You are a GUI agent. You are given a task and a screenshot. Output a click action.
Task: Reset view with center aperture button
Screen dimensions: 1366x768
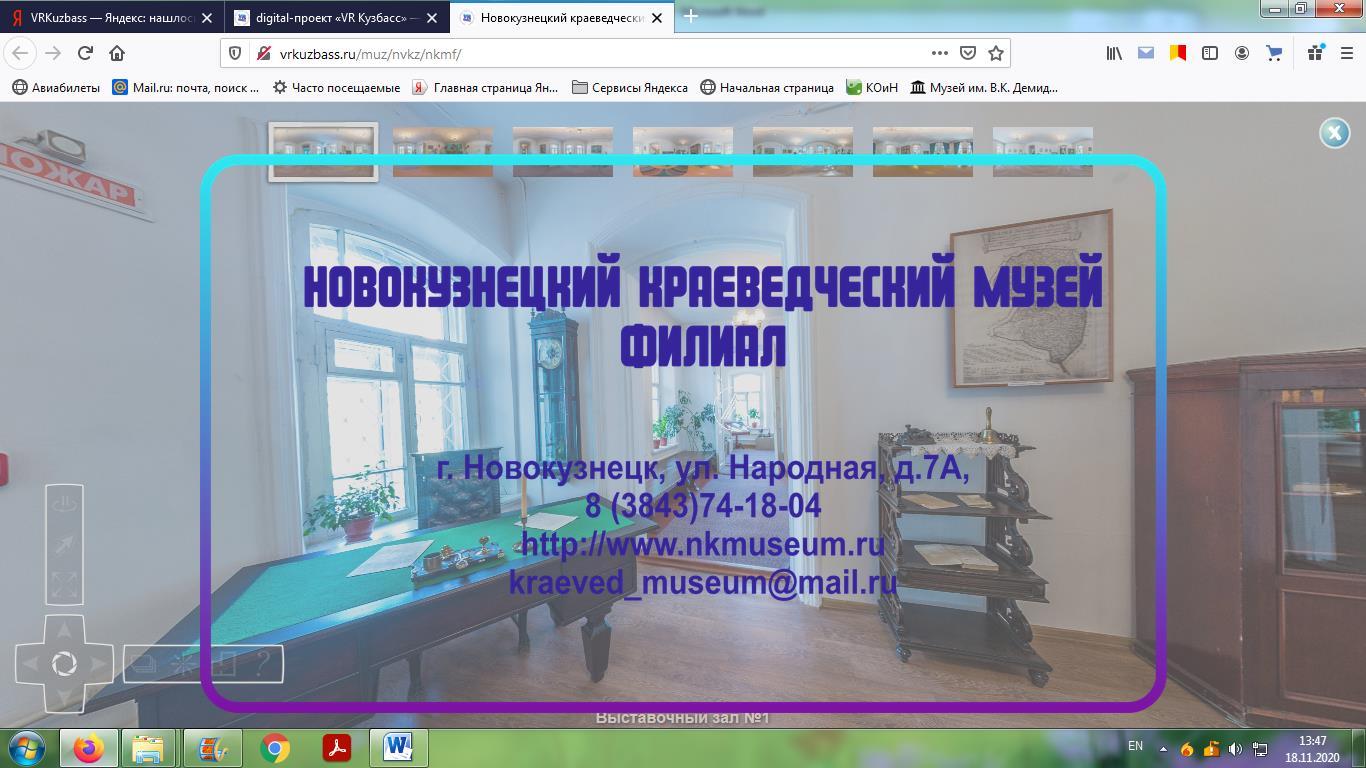click(64, 663)
